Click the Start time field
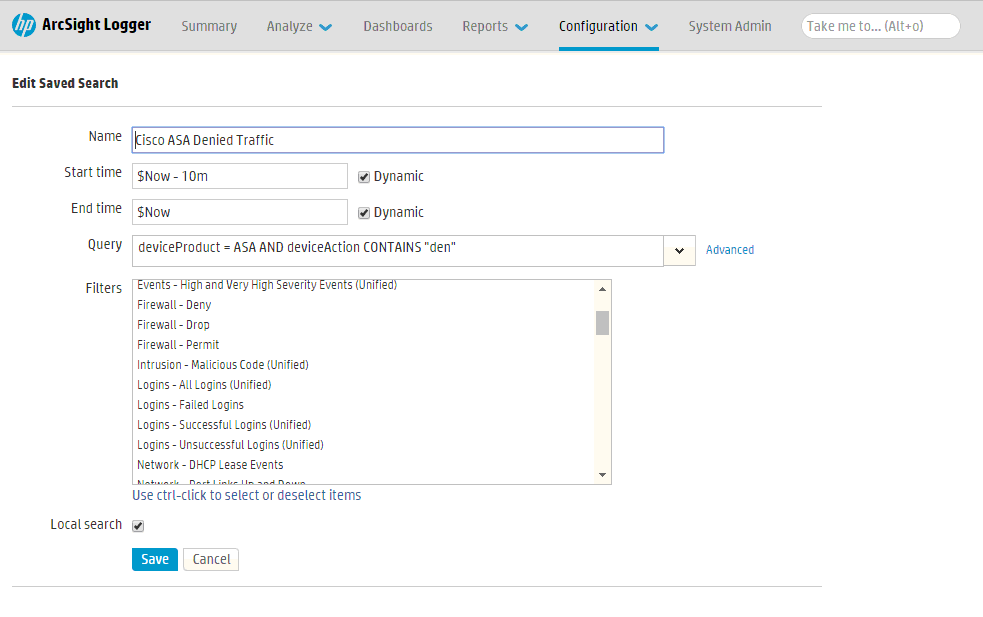983x617 pixels. click(x=239, y=176)
